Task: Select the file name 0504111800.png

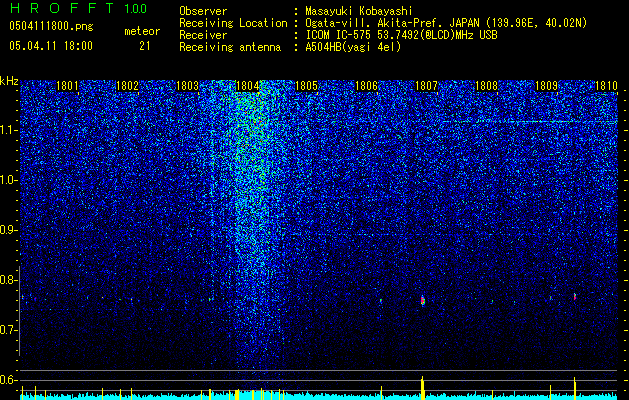Action: click(x=51, y=27)
